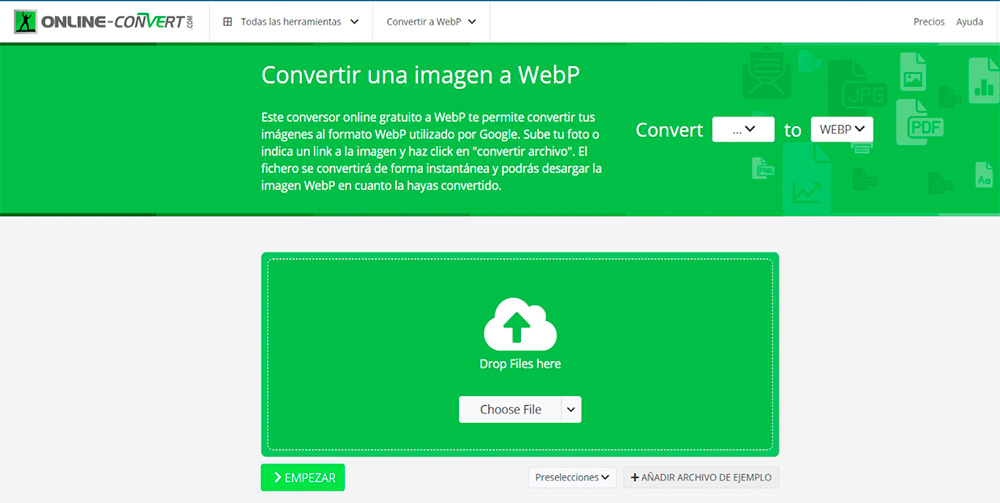Image resolution: width=1000 pixels, height=503 pixels.
Task: Open the Convertir a WebP menu
Action: [x=431, y=21]
